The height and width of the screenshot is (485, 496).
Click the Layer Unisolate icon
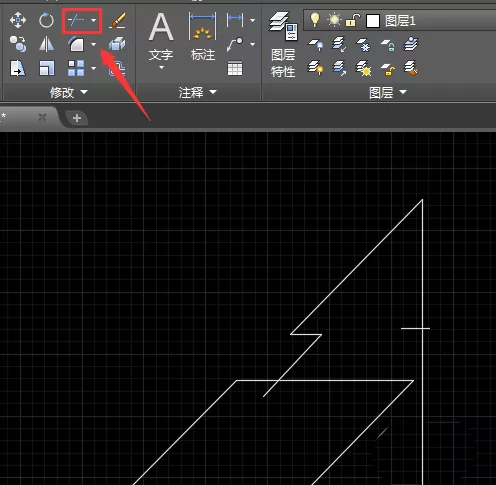(339, 68)
